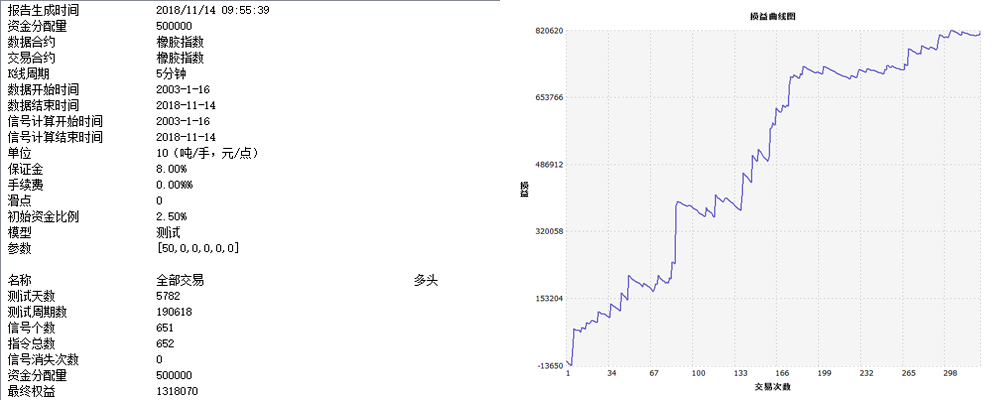Click the -13650 label on the y-axis
Image resolution: width=1000 pixels, height=400 pixels.
(x=548, y=366)
